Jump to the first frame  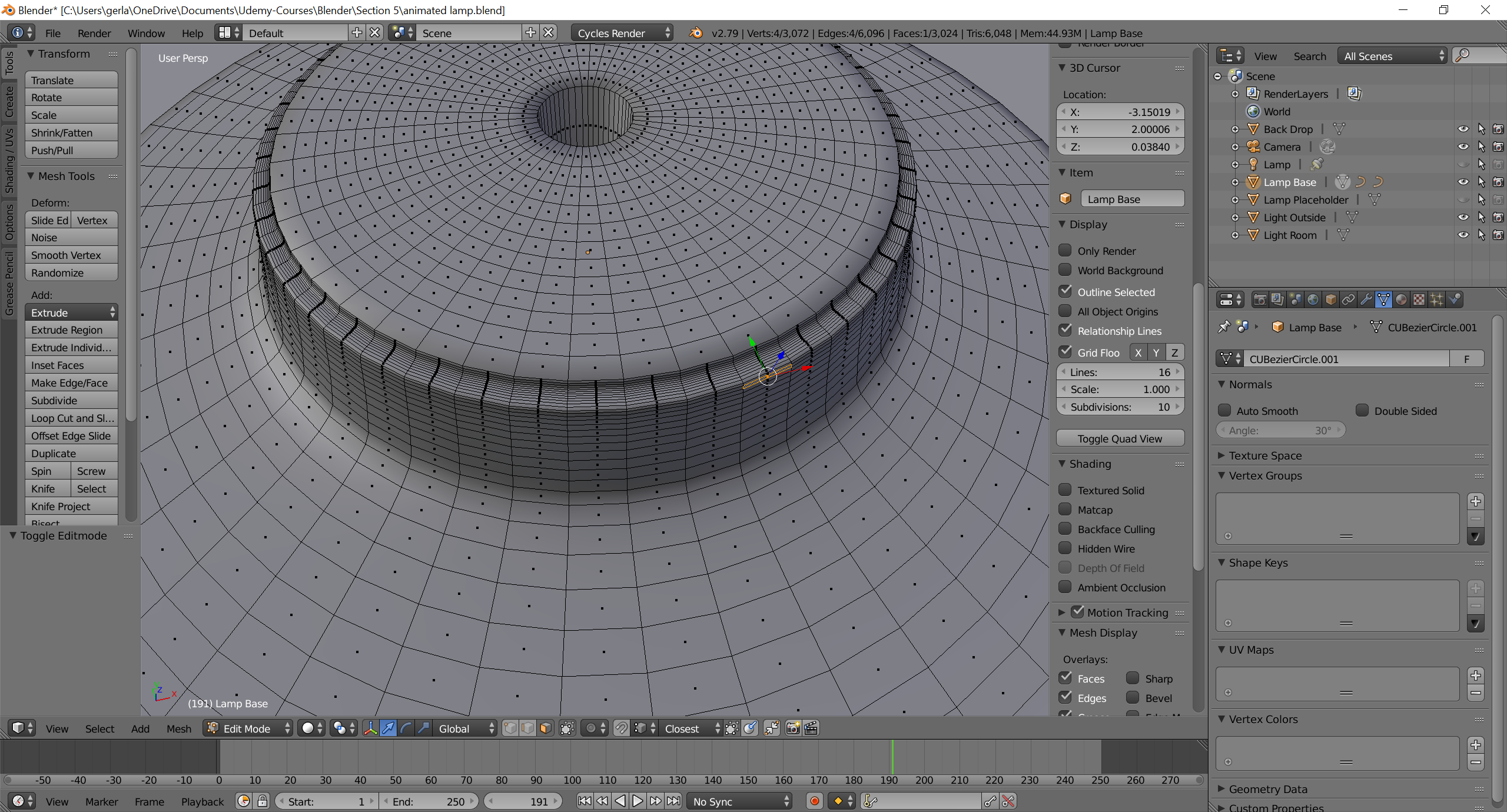[585, 801]
